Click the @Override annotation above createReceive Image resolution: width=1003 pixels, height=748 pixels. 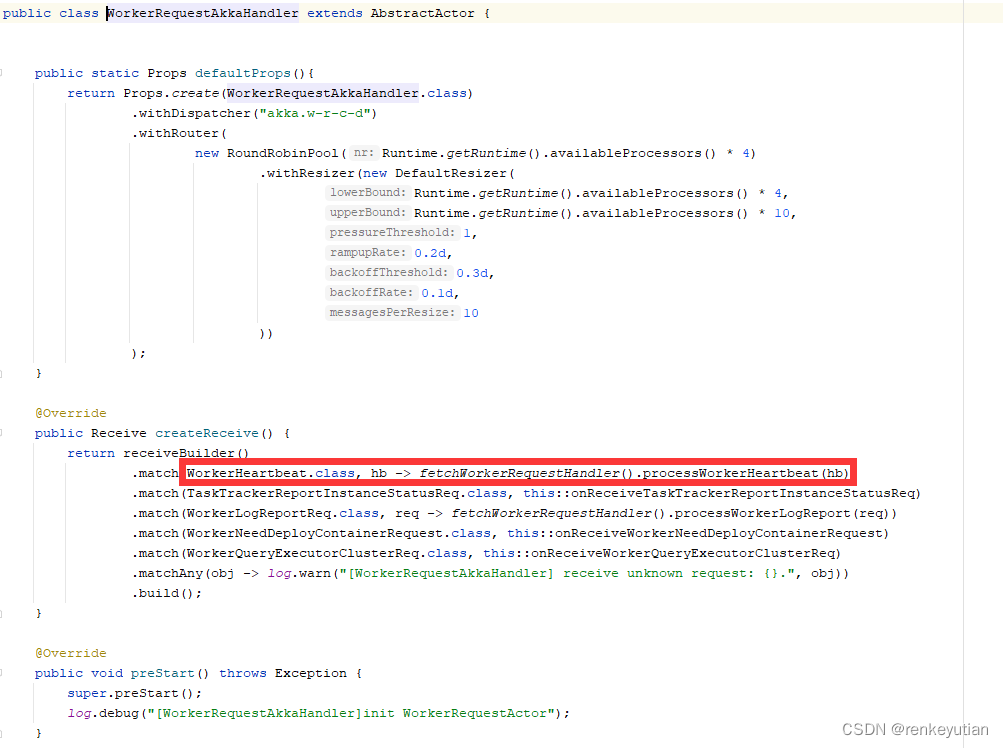point(71,413)
